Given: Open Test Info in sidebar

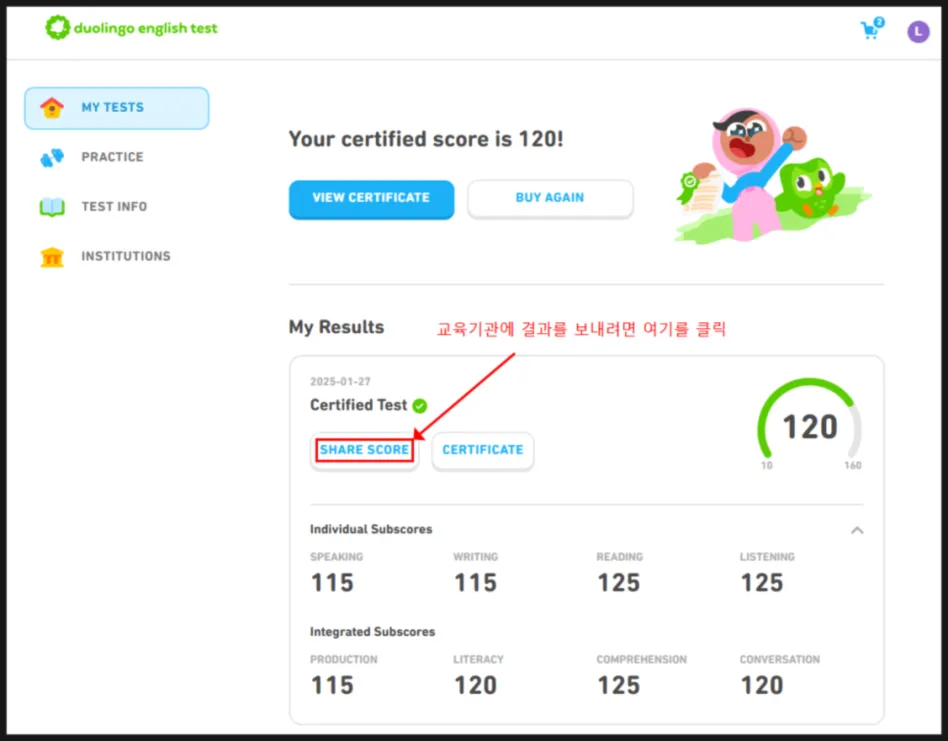Looking at the screenshot, I should [114, 207].
